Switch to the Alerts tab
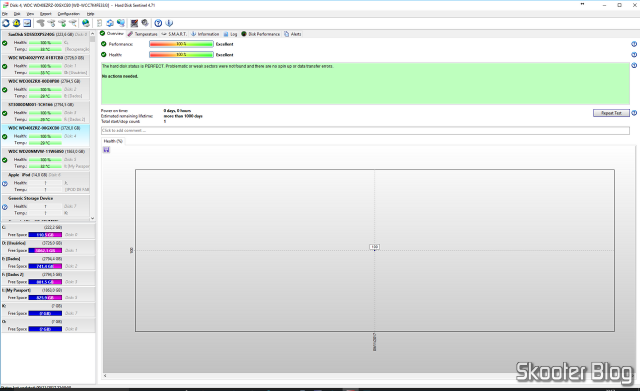This screenshot has height=391, width=640. tap(293, 34)
